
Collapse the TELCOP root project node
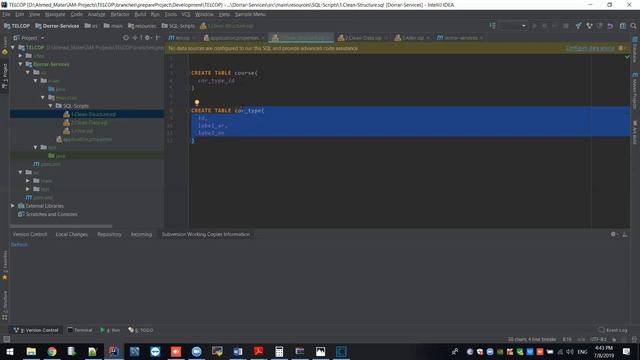[13, 47]
